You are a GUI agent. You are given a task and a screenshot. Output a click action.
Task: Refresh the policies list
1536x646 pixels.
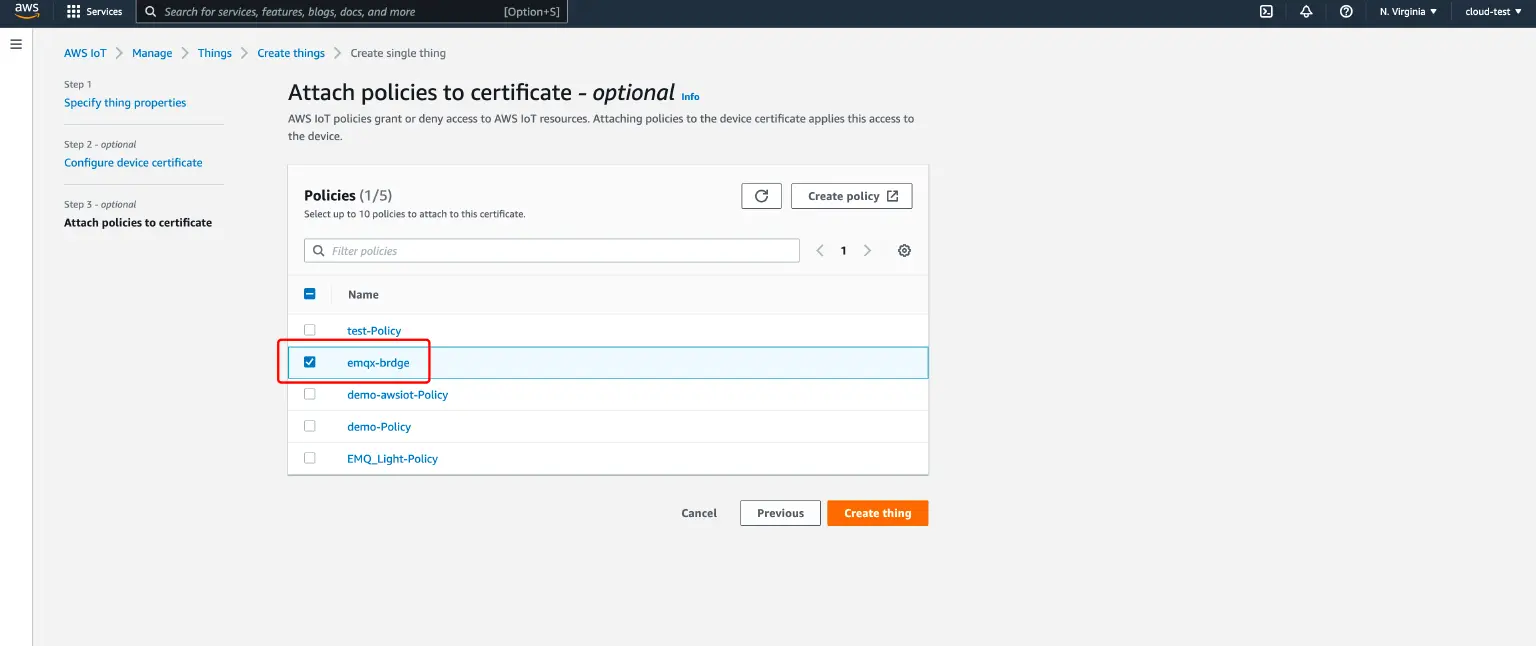tap(761, 196)
